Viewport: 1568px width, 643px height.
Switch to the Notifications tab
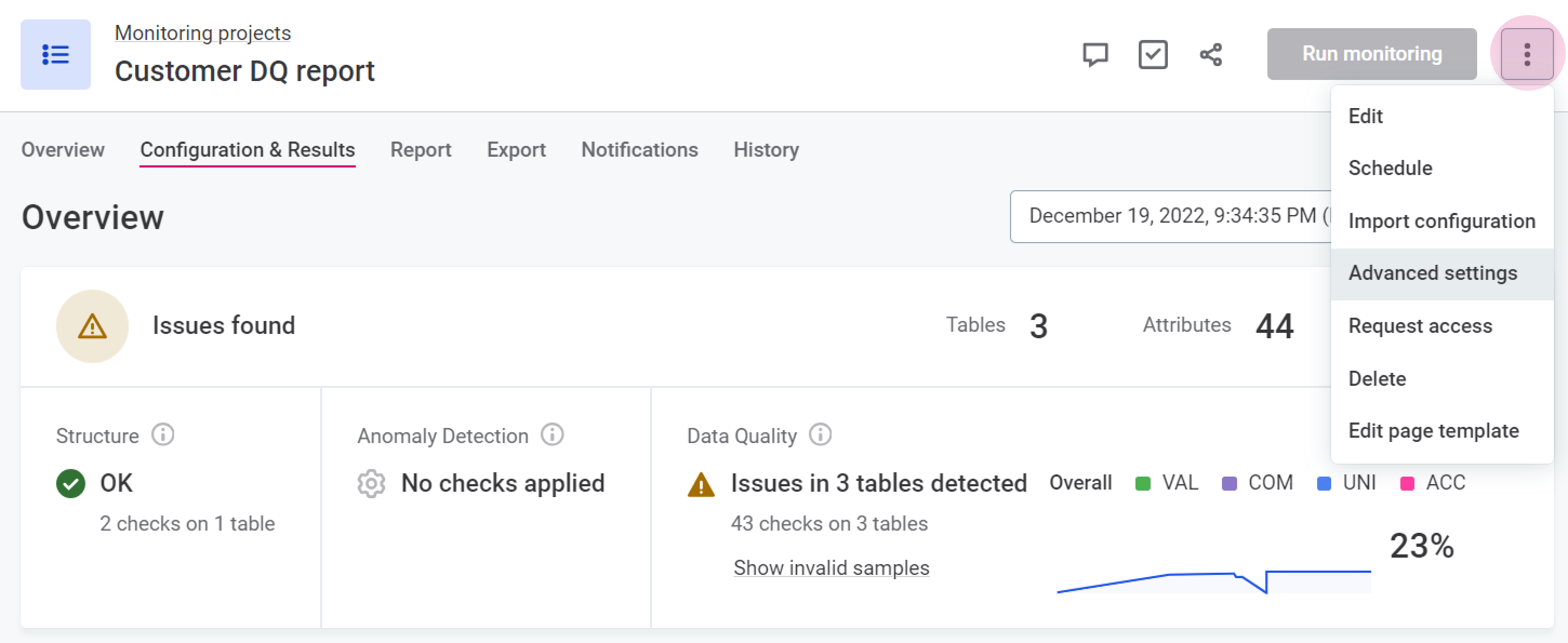pos(639,150)
